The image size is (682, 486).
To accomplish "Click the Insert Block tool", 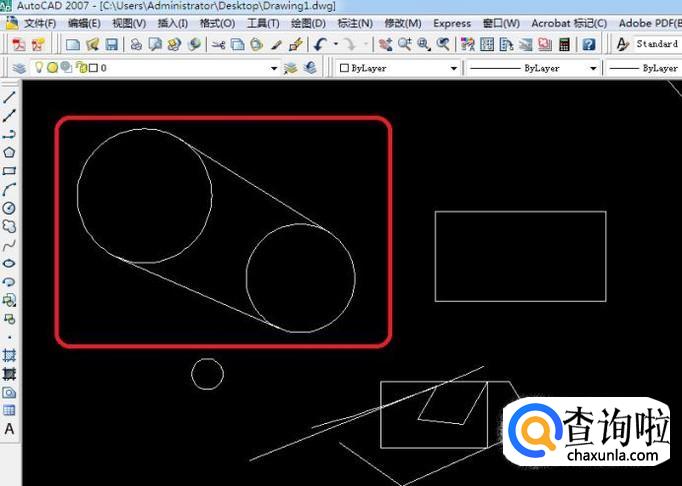I will point(9,300).
